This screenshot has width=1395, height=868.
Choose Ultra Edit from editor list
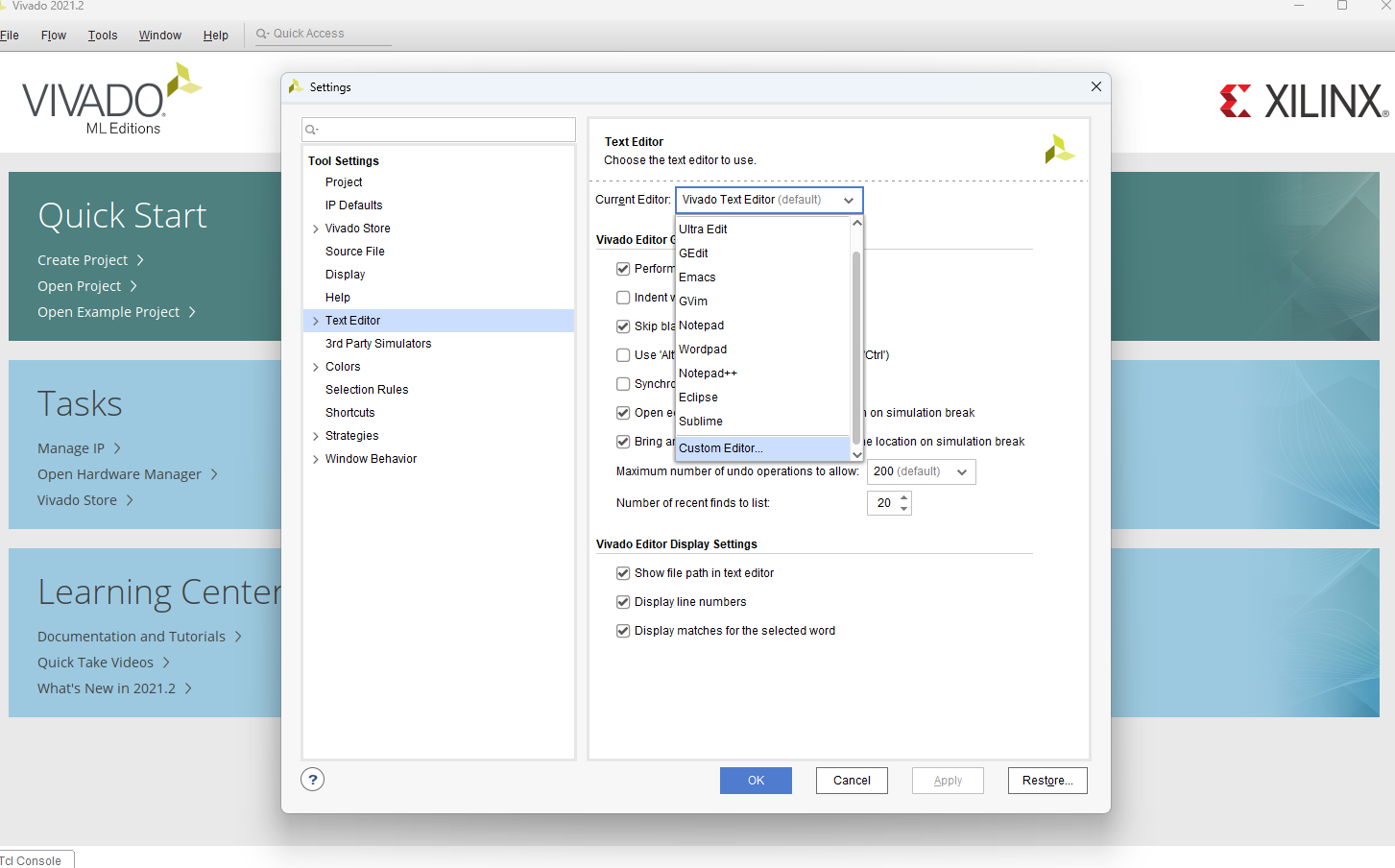click(763, 229)
